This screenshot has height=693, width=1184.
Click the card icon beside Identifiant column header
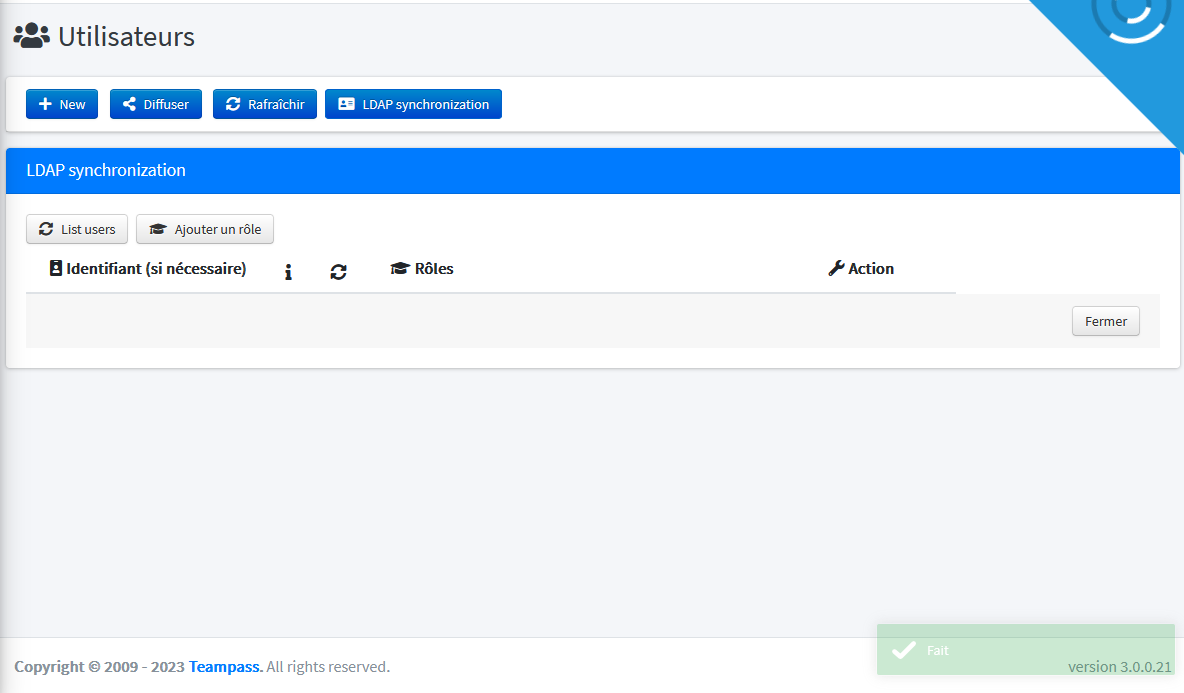click(x=56, y=267)
